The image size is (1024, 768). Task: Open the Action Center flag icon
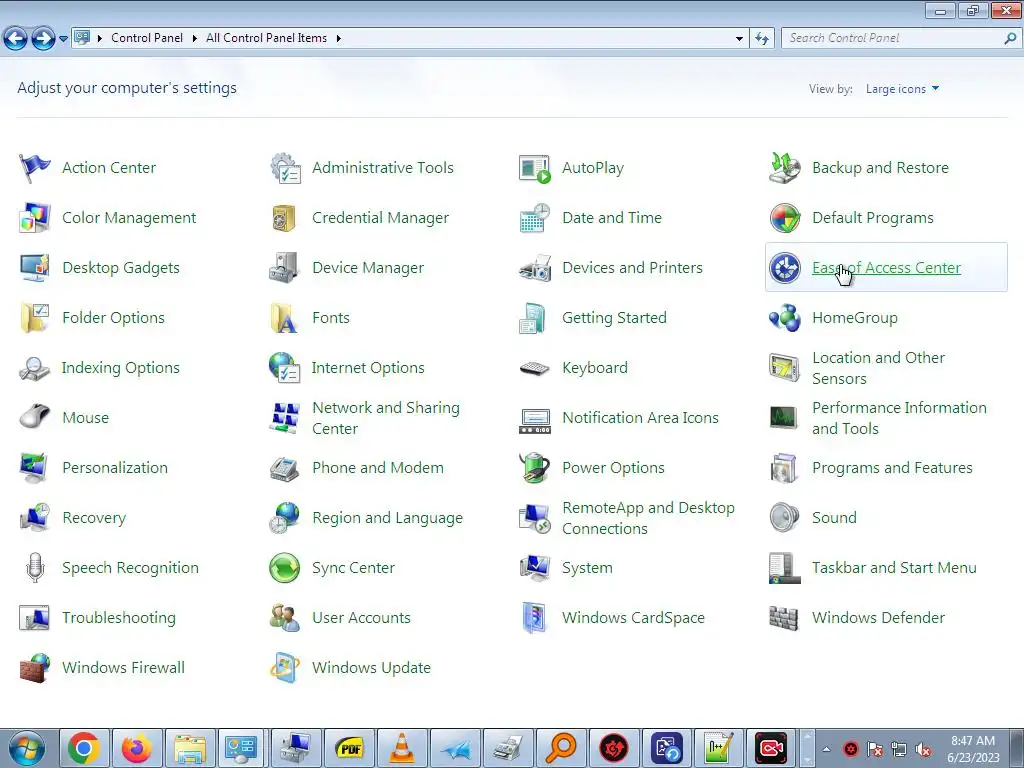[35, 168]
